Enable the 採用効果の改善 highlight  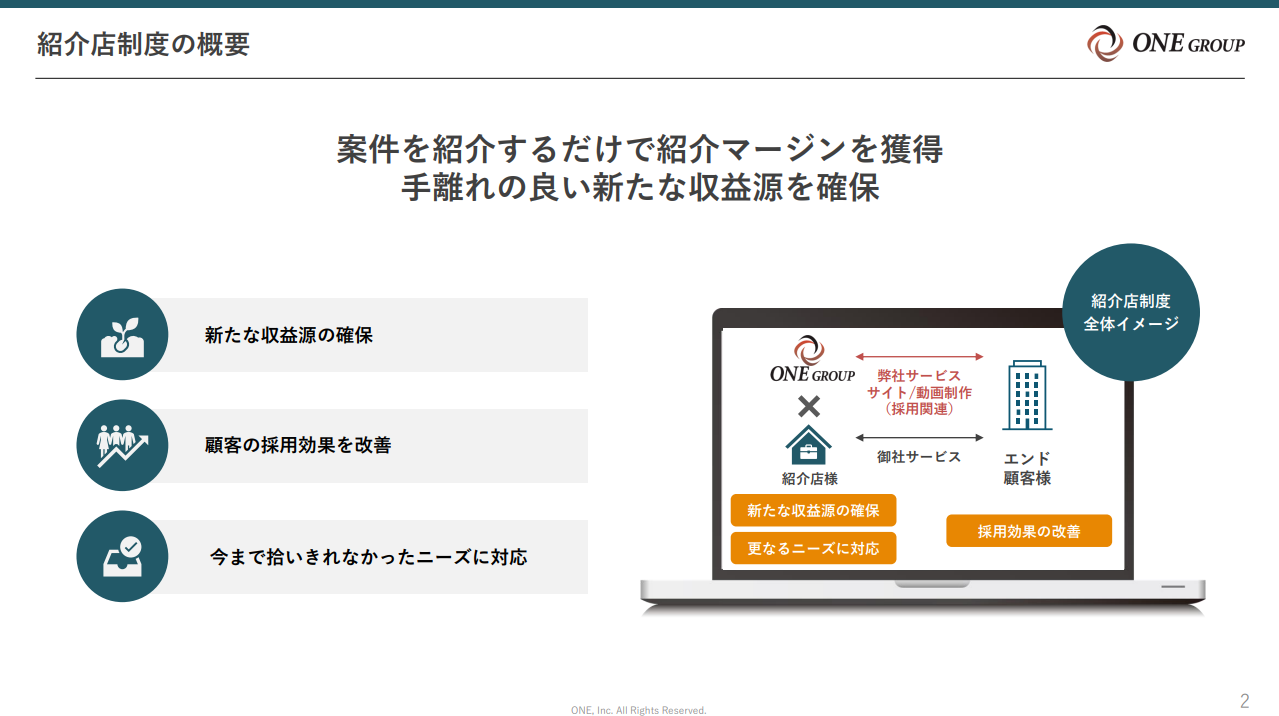point(1027,531)
